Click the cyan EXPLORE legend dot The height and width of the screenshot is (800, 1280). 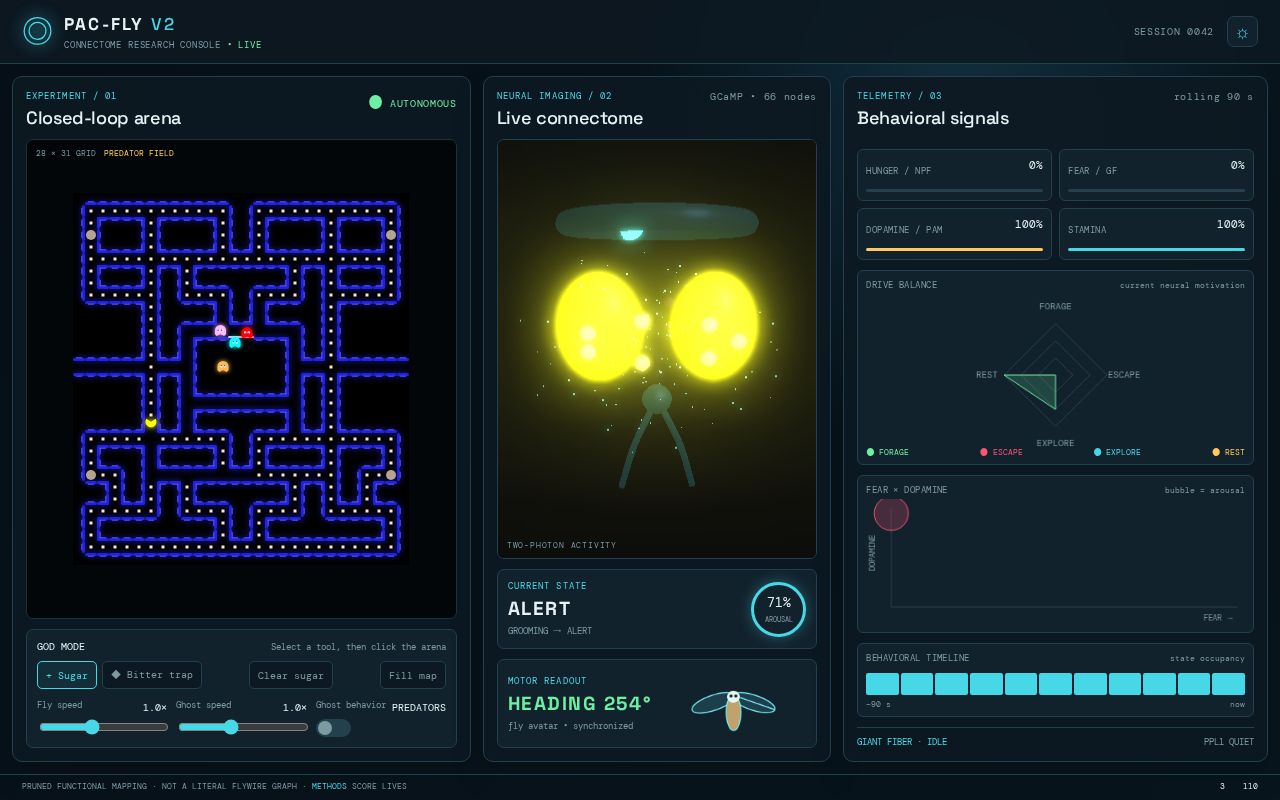pyautogui.click(x=1098, y=452)
